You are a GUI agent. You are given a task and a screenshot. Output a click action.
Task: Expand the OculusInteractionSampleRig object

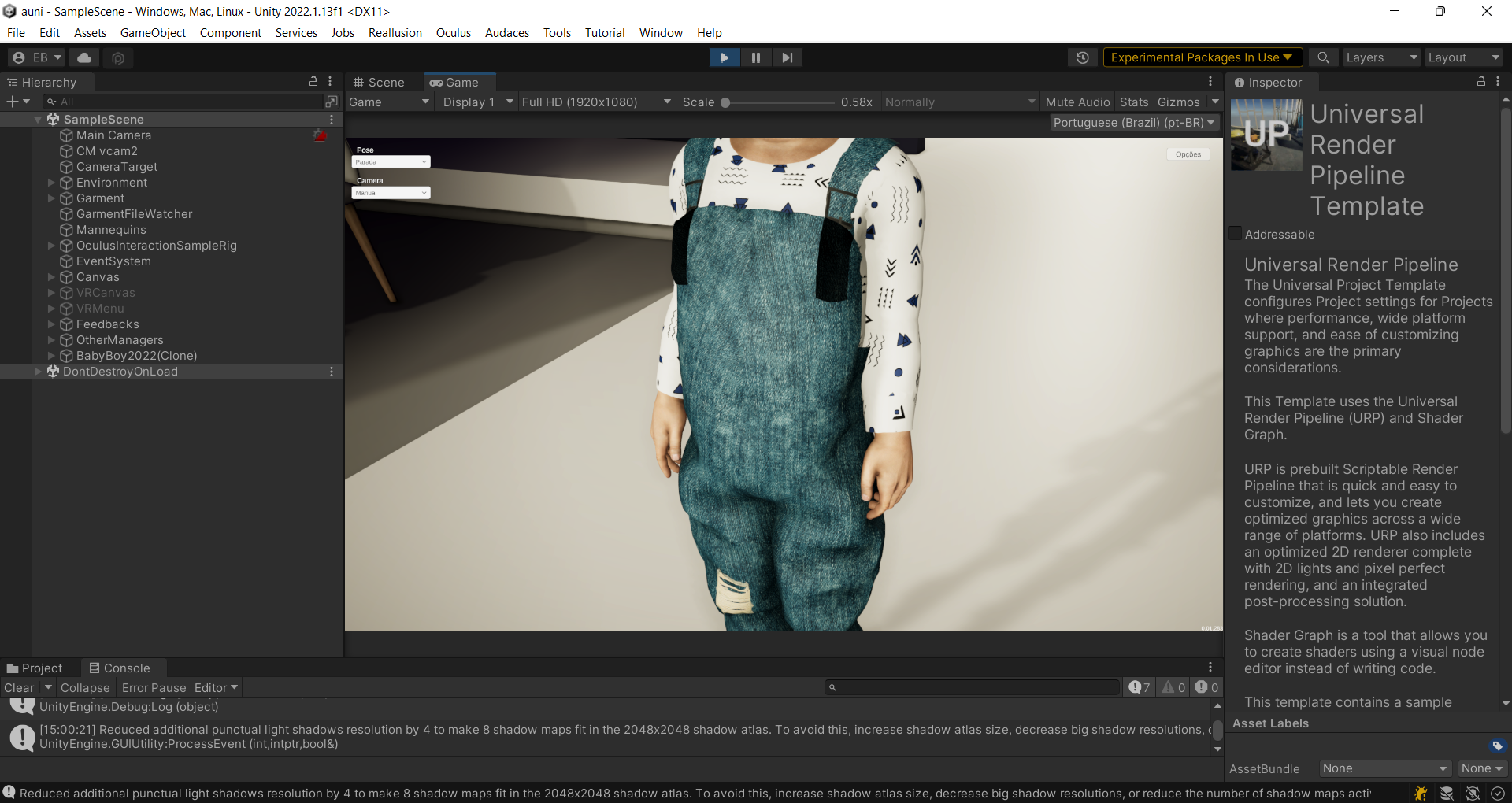51,246
